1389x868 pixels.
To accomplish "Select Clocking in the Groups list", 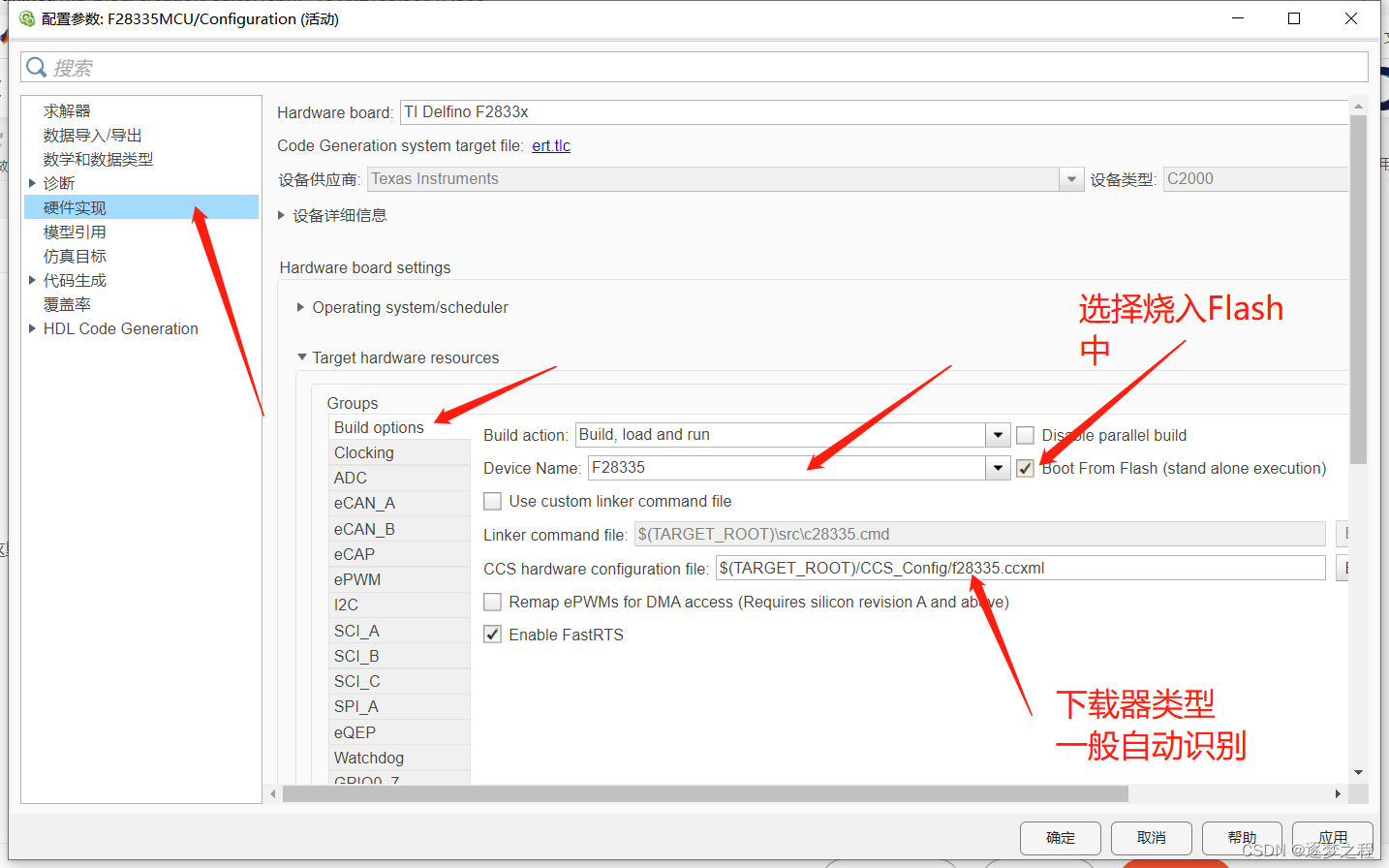I will click(364, 452).
